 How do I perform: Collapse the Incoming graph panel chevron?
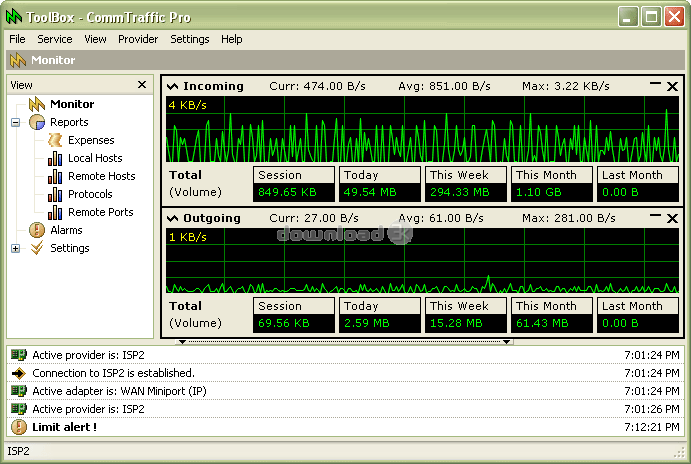click(172, 87)
